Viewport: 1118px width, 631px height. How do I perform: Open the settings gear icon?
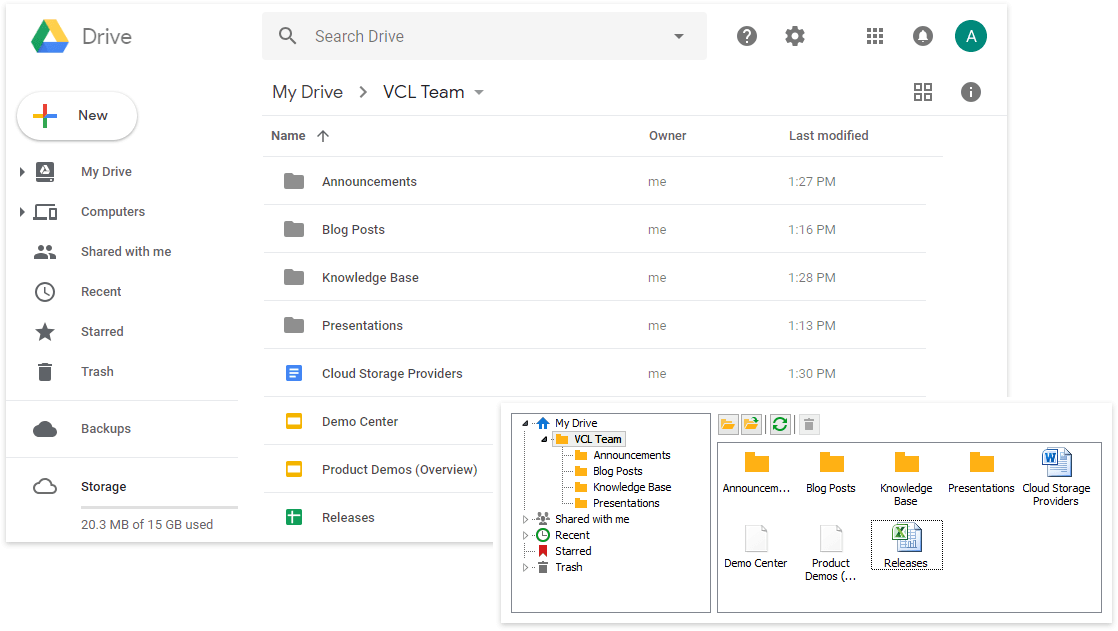click(x=795, y=37)
